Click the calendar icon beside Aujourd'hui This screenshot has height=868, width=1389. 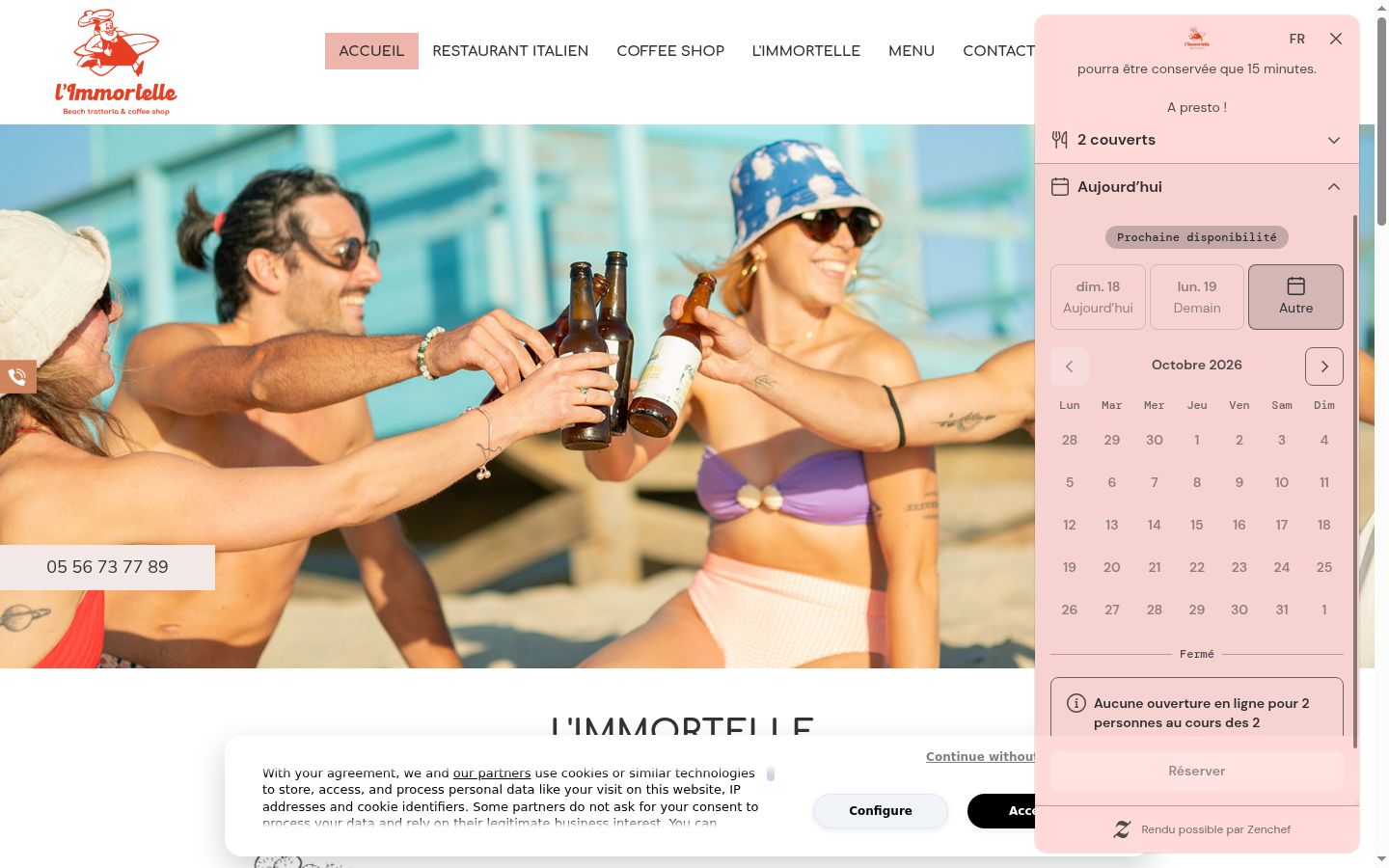click(1060, 187)
